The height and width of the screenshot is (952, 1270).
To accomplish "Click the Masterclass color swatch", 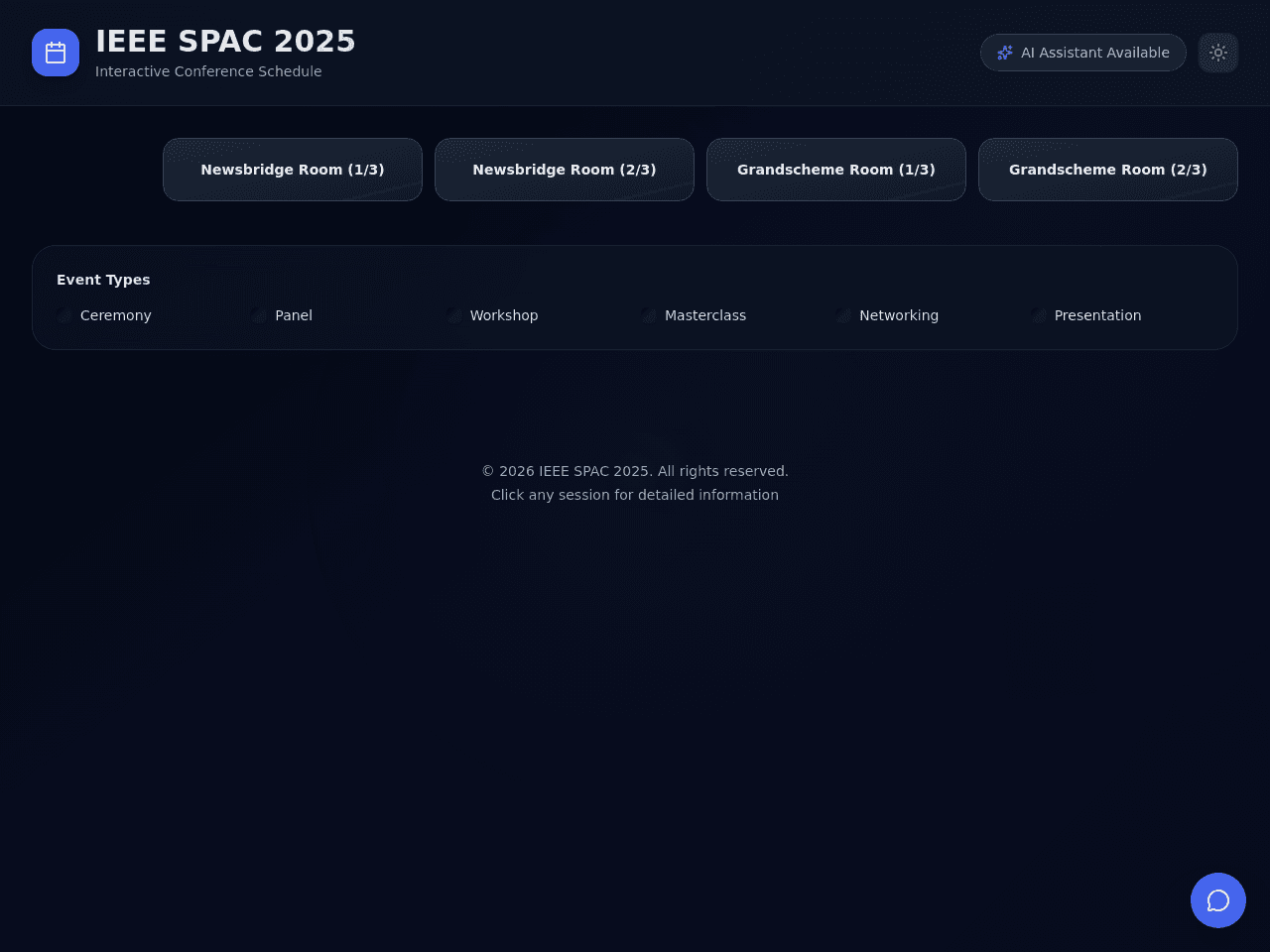I will click(649, 315).
